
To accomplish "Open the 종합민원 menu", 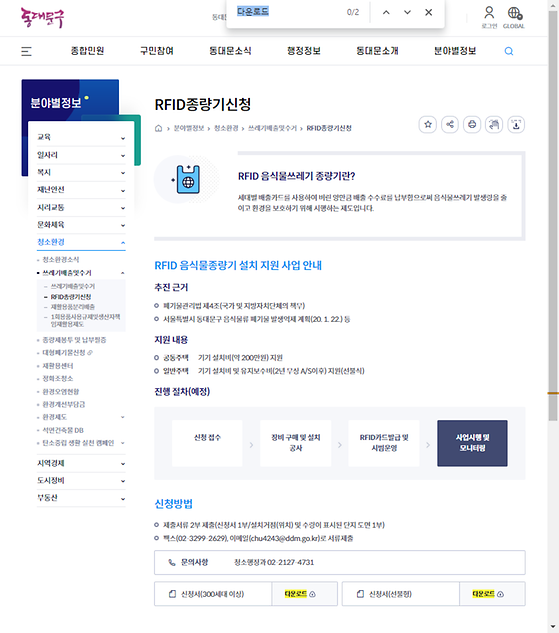I will click(x=88, y=51).
